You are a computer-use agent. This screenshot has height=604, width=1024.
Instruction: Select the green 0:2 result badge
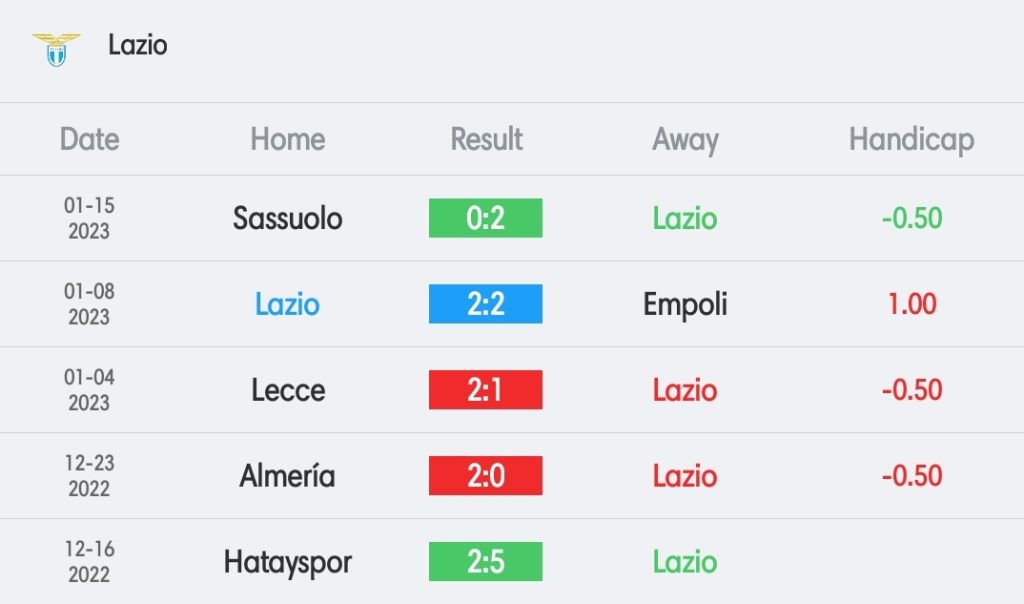[x=485, y=218]
